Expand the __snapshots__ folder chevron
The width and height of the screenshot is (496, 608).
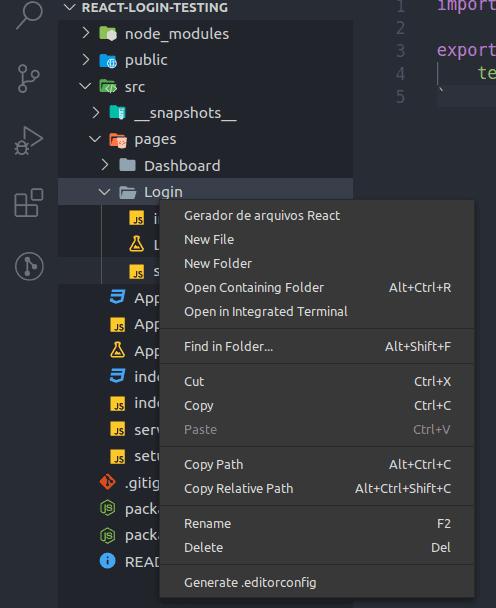(x=95, y=112)
